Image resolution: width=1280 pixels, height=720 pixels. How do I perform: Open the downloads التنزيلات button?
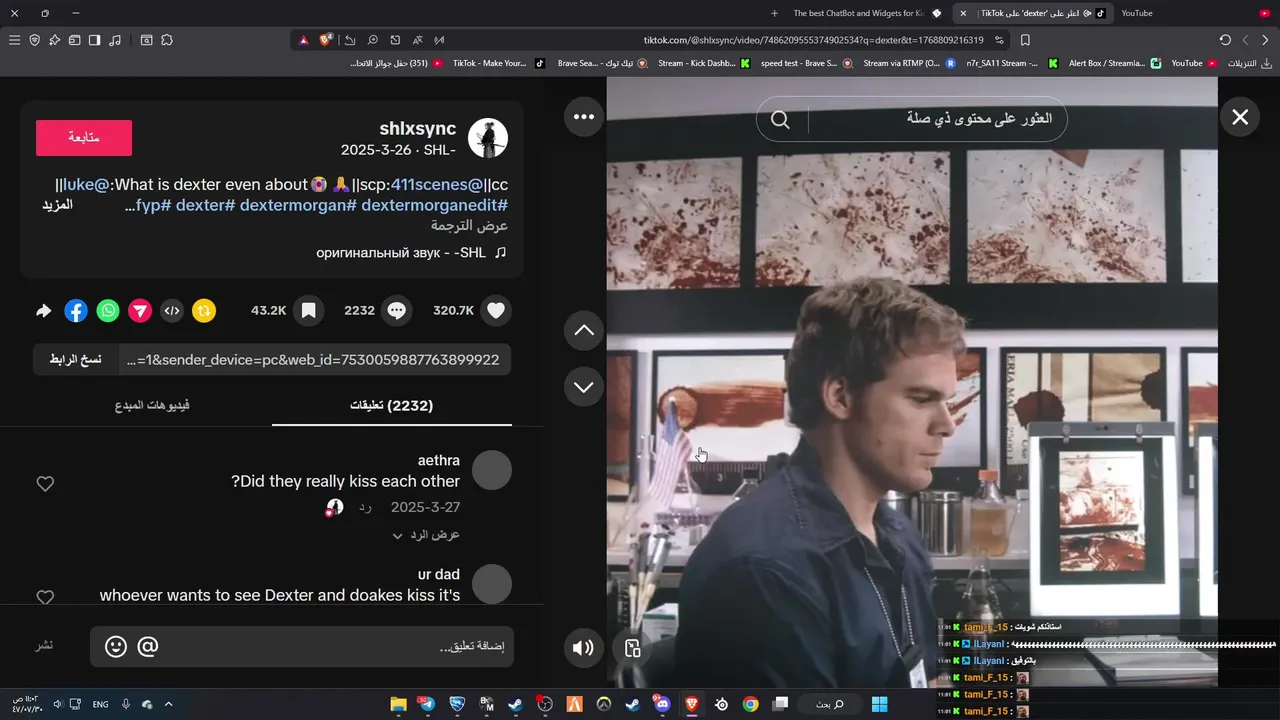(x=1248, y=63)
